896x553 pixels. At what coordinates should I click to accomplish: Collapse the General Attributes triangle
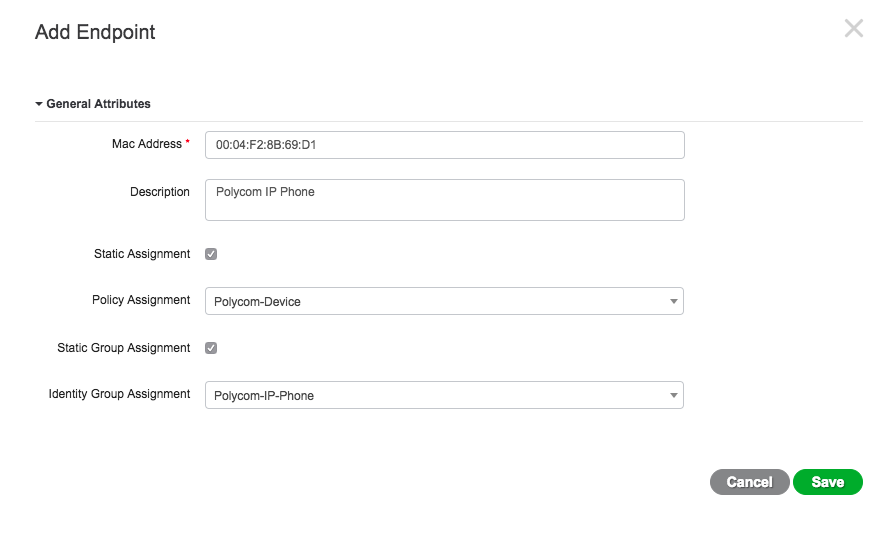click(39, 104)
